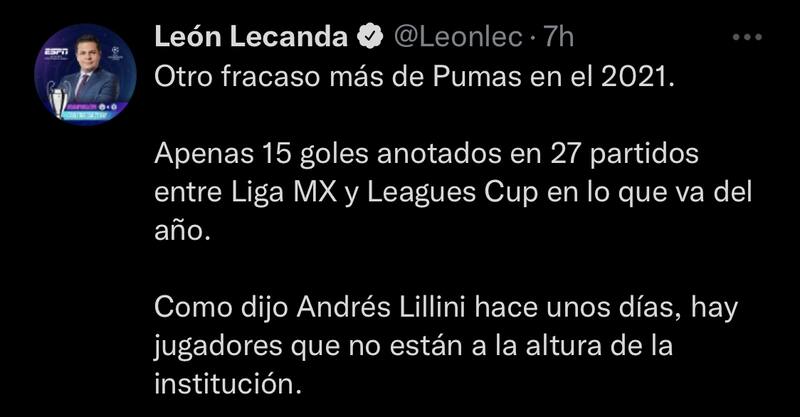Click the word "Pumas" in the tweet
Image resolution: width=800 pixels, height=417 pixels.
pyautogui.click(x=463, y=78)
